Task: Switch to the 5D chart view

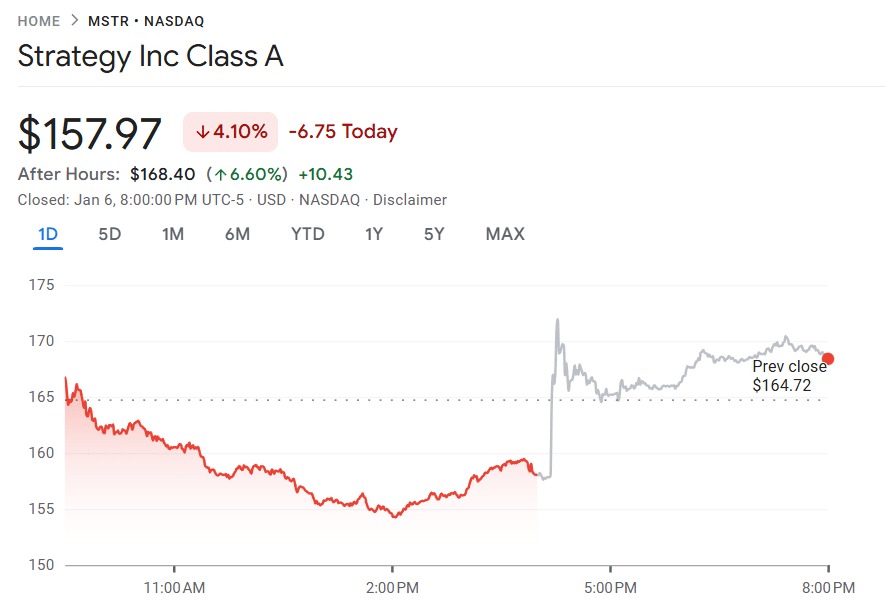Action: pos(108,233)
